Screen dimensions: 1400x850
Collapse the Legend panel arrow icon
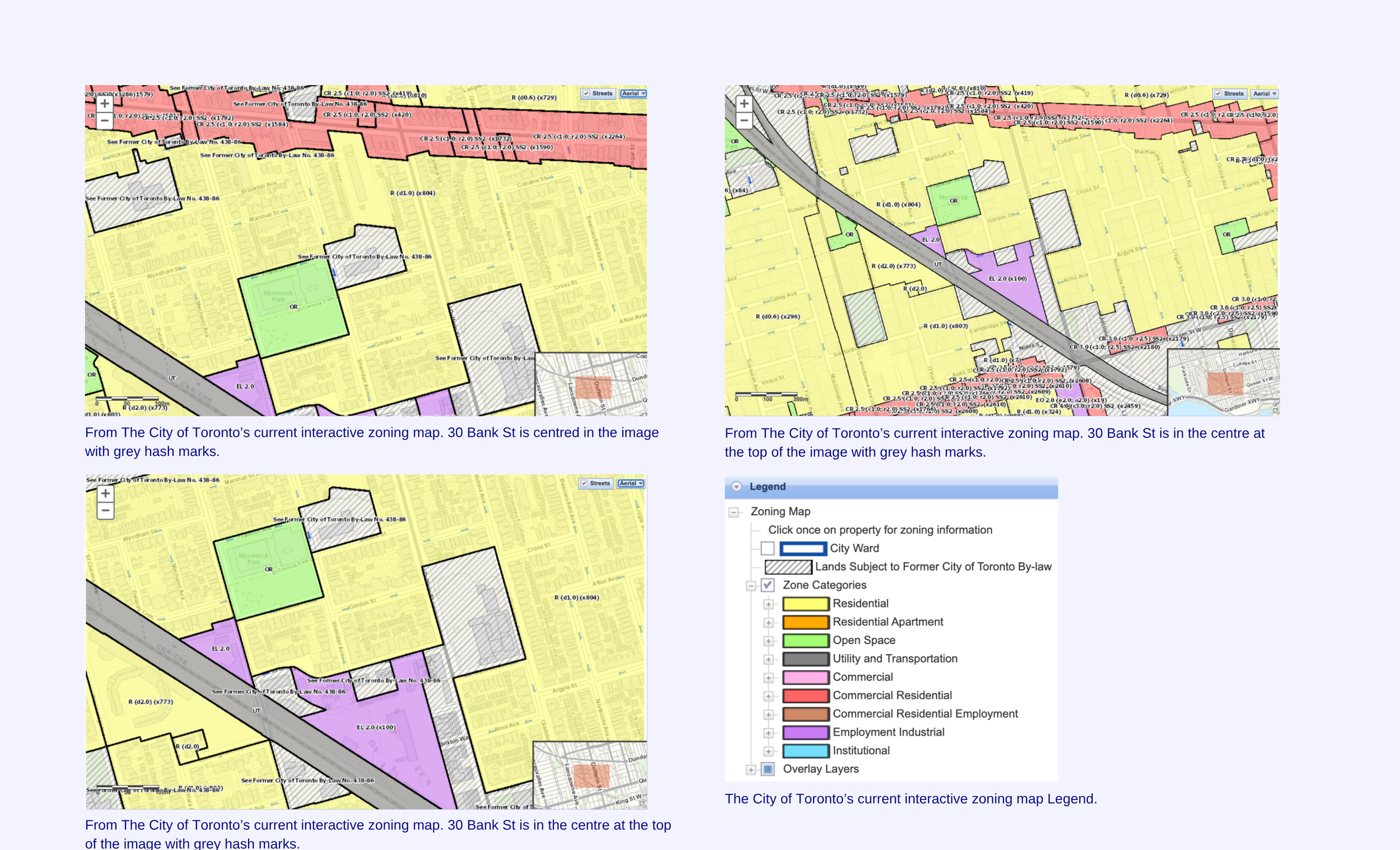(736, 487)
